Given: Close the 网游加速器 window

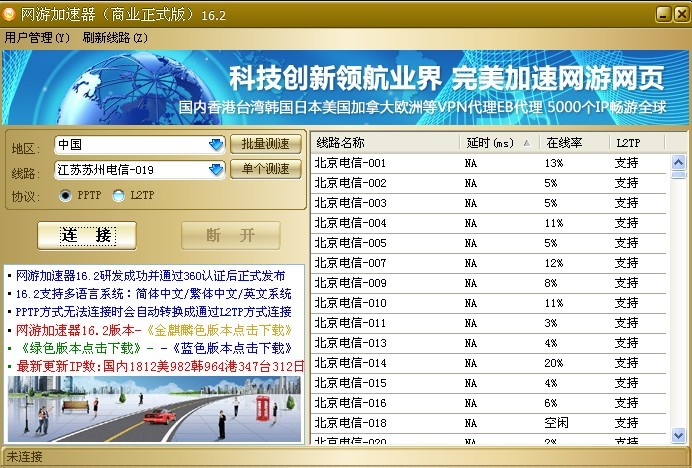Looking at the screenshot, I should [x=681, y=15].
